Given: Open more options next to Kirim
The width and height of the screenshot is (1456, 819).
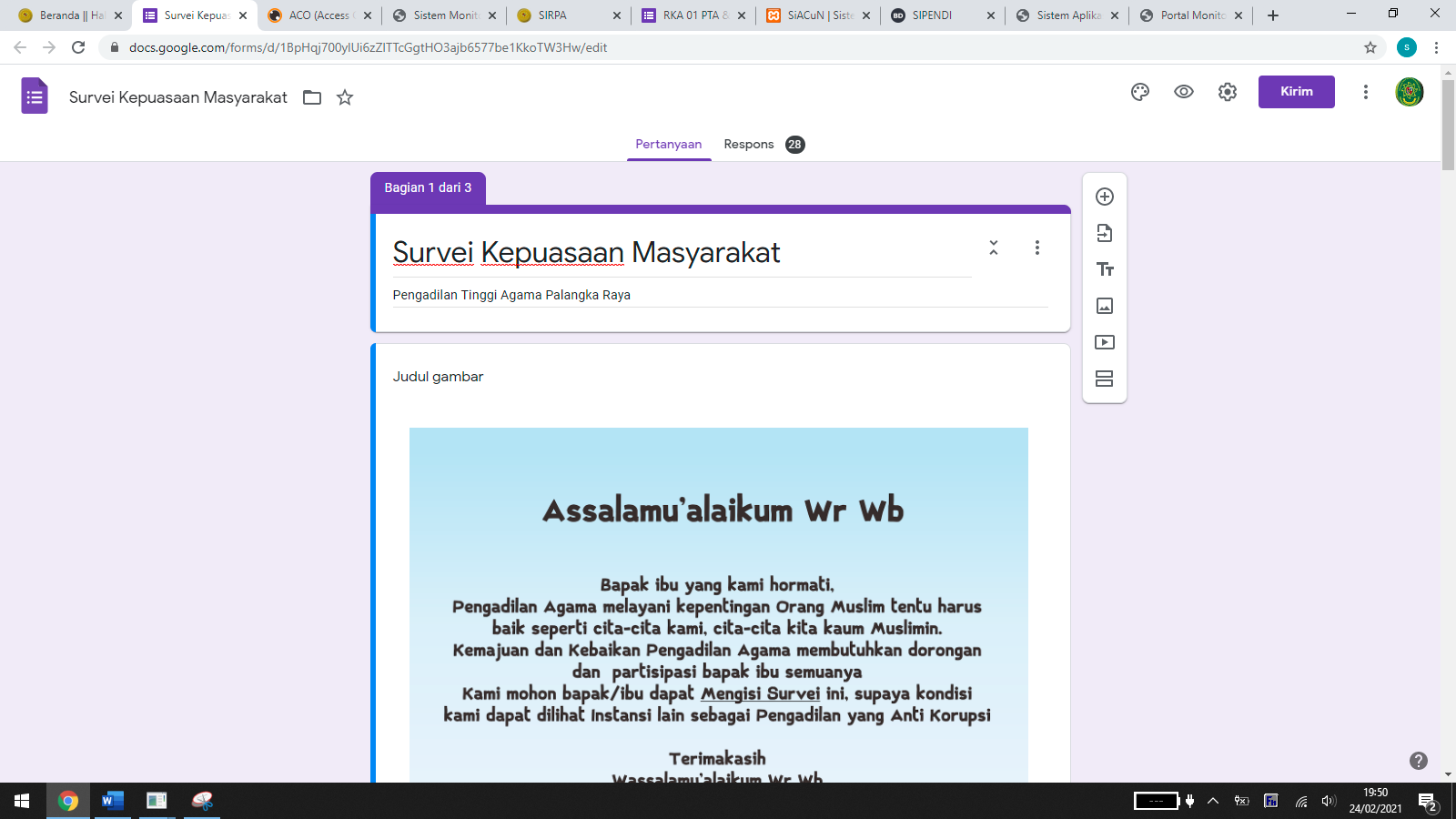Looking at the screenshot, I should pos(1366,92).
